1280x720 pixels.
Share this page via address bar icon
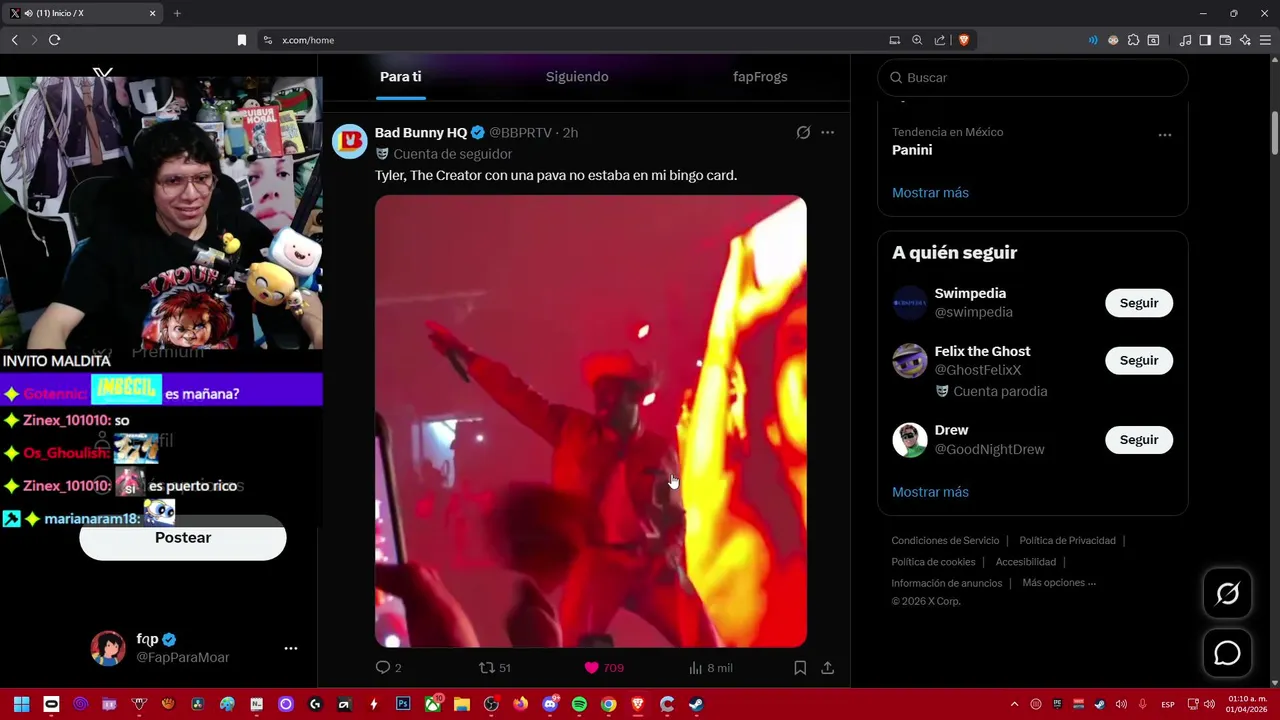(x=940, y=40)
